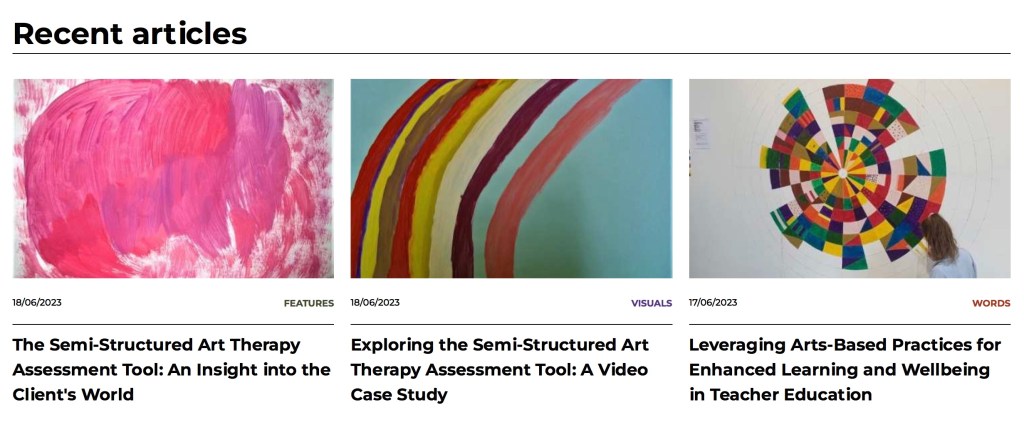Open "An Insight into the Client's World" article title
The height and width of the screenshot is (422, 1024).
click(x=171, y=369)
